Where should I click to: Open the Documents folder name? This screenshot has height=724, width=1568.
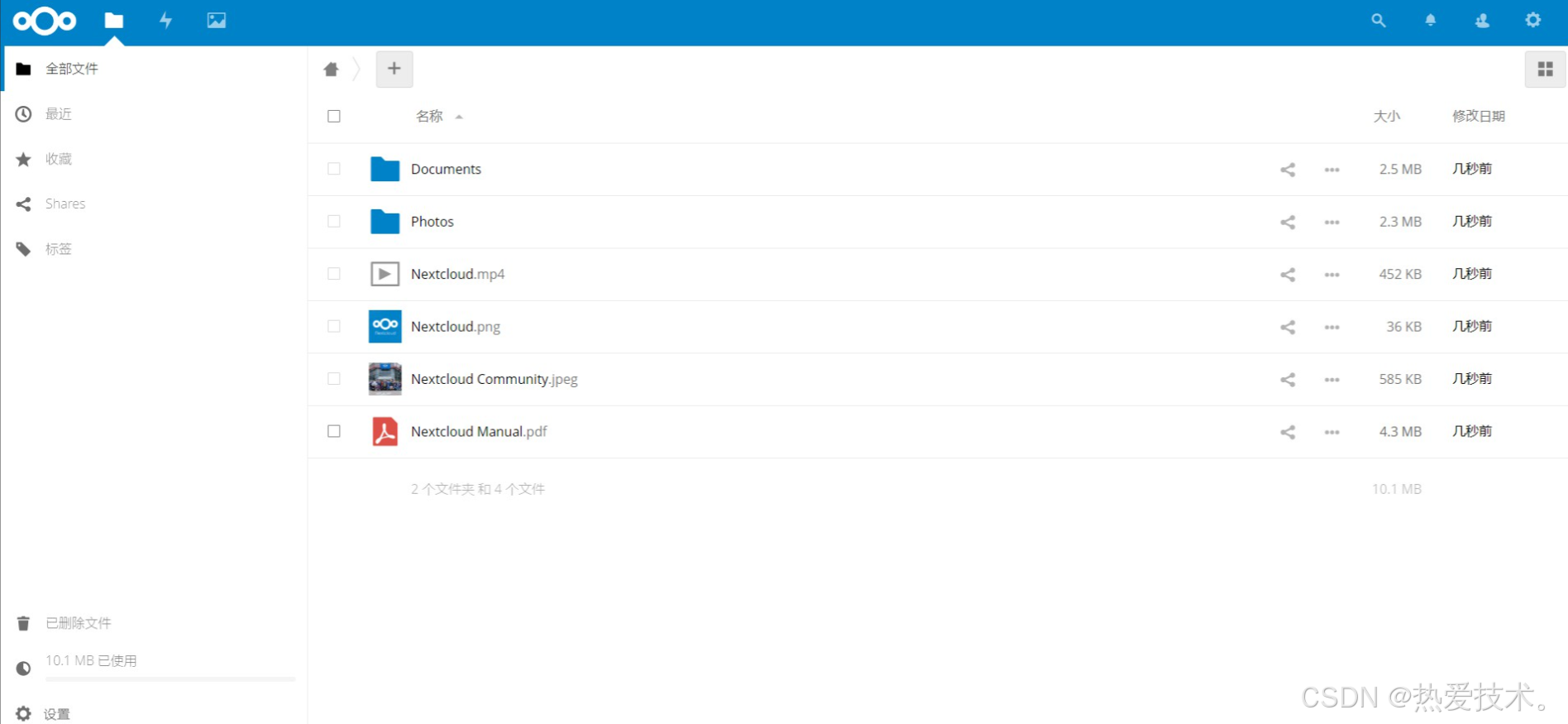coord(446,169)
